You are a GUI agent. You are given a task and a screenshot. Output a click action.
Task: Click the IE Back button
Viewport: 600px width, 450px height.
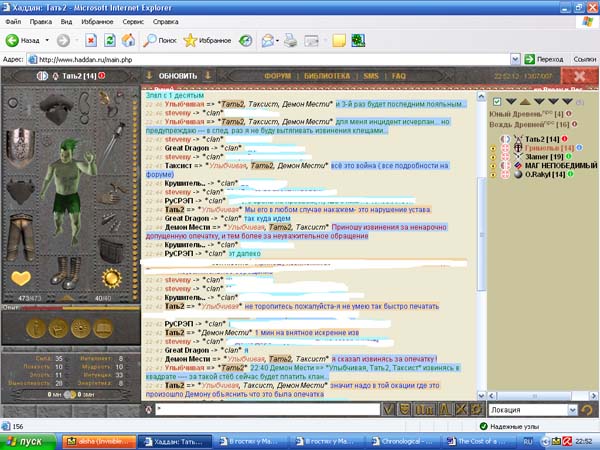[23, 40]
